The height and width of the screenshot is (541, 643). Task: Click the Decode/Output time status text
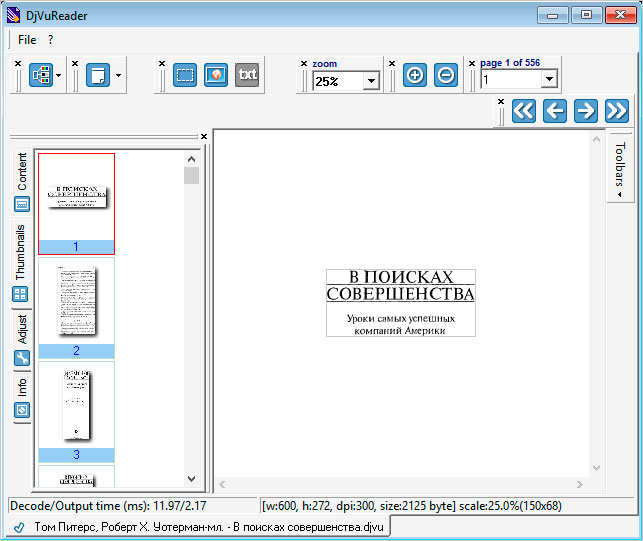coord(108,506)
